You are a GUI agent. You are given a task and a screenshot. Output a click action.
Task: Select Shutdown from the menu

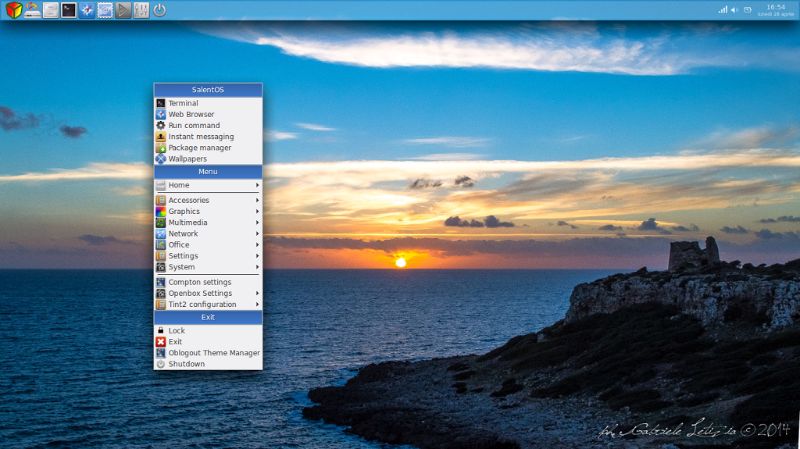[186, 363]
